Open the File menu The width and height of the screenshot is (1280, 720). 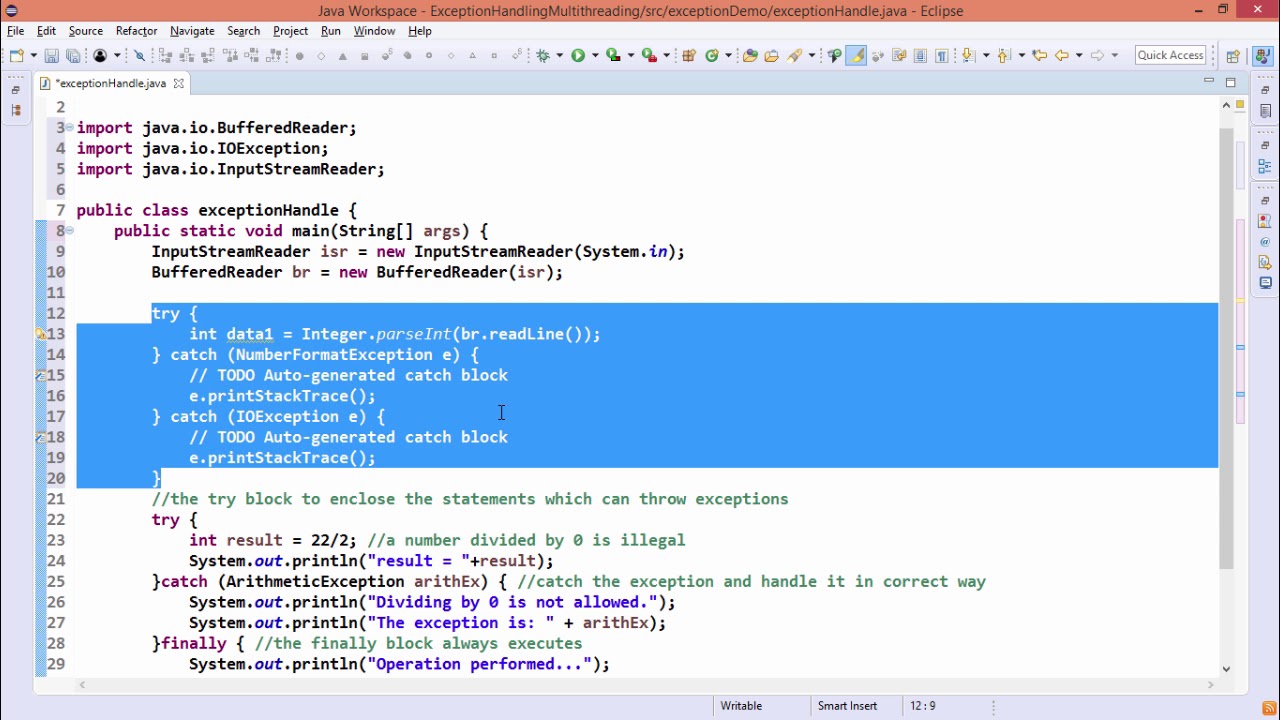coord(16,31)
